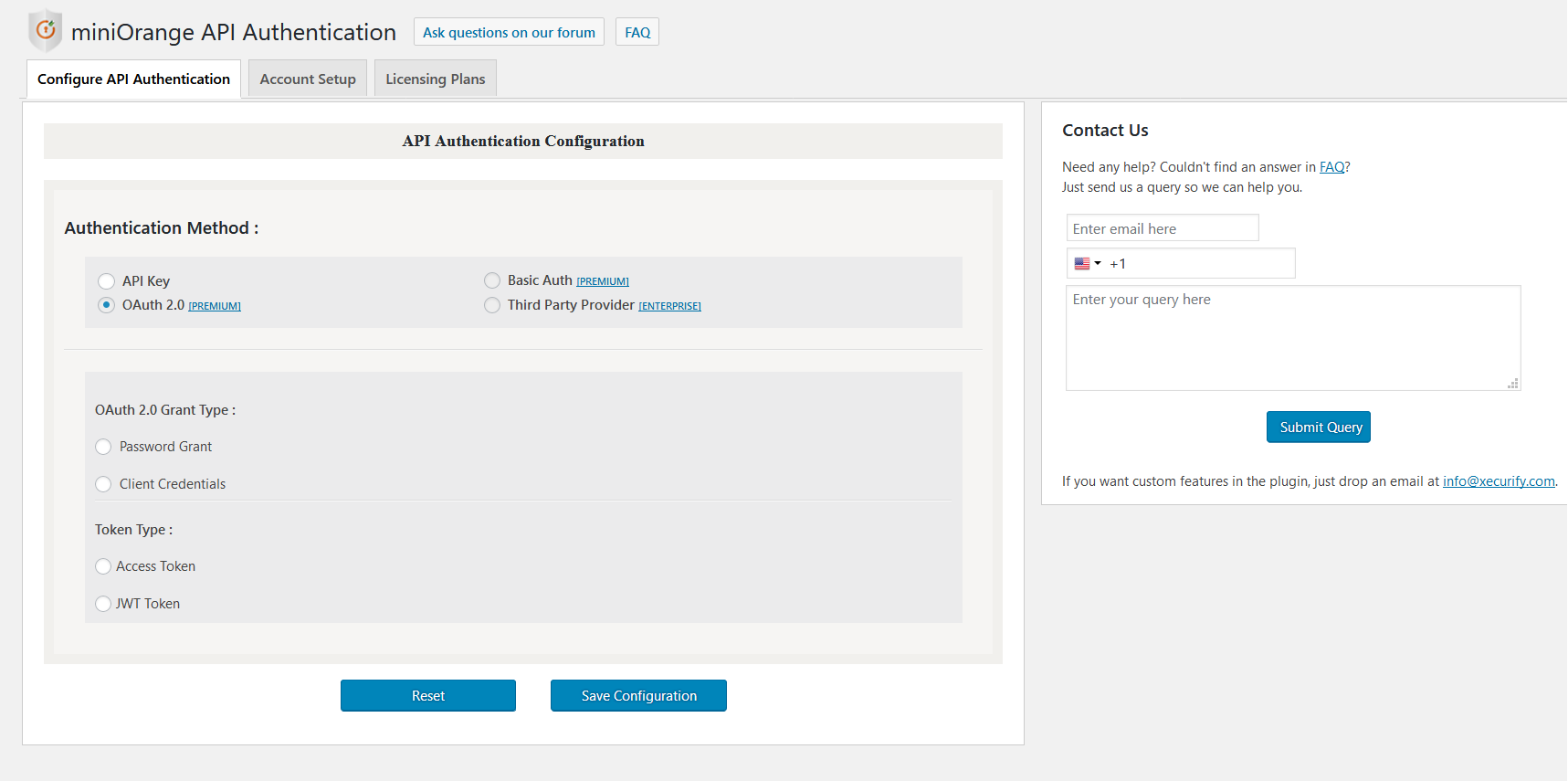Pick Access Token as token type
Viewport: 1568px width, 781px height.
coord(103,566)
